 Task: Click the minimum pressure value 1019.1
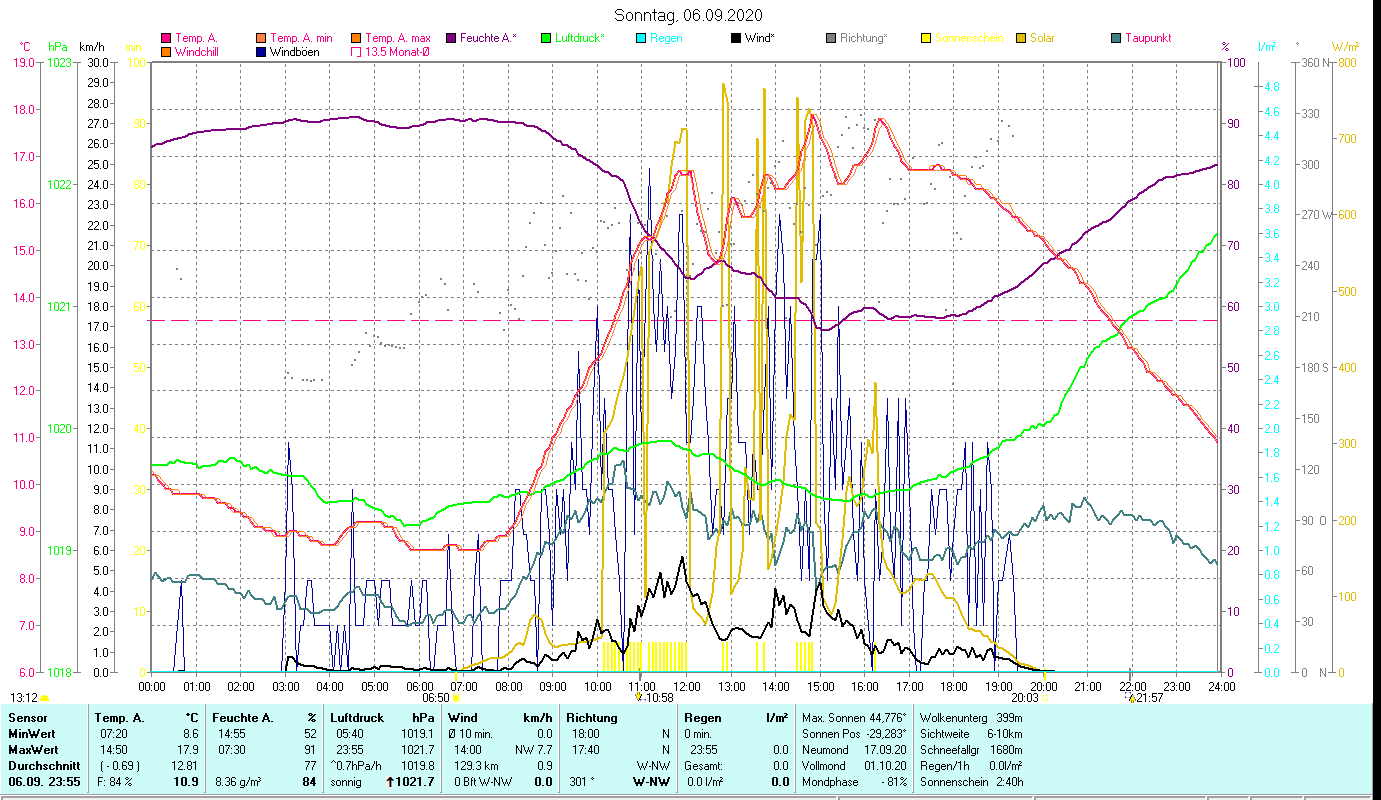[418, 734]
